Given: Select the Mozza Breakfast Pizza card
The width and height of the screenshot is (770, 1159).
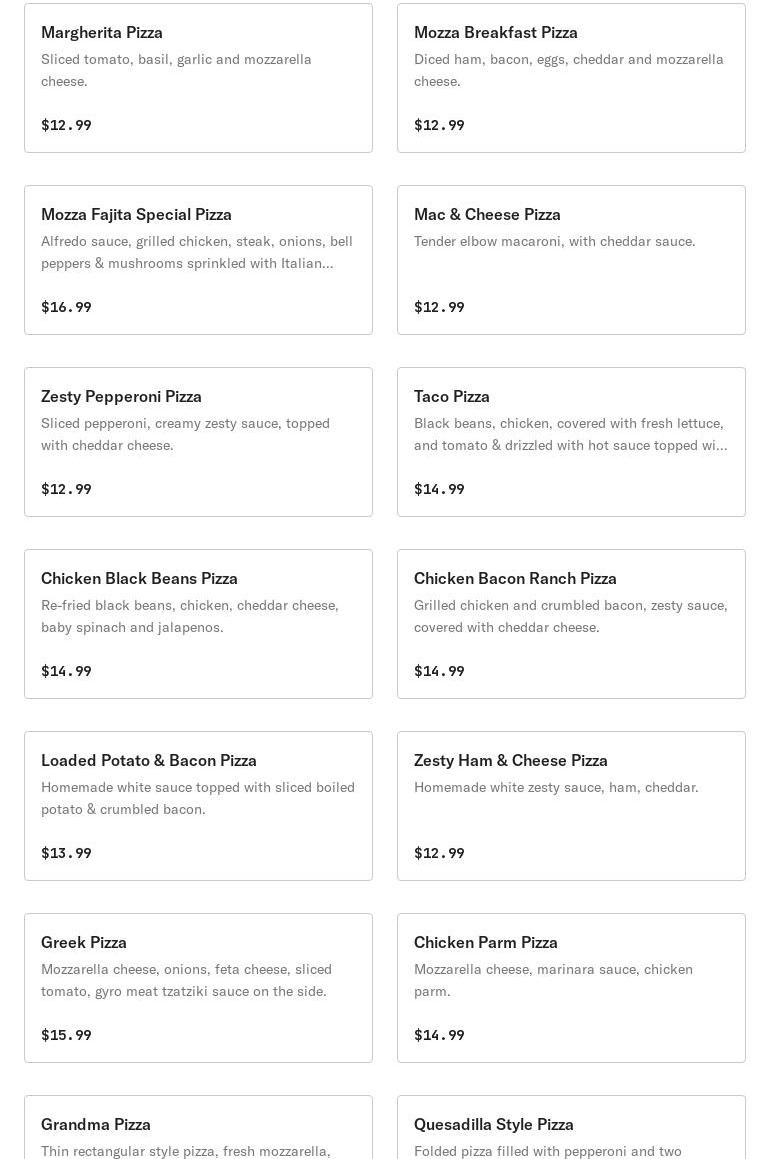Looking at the screenshot, I should click(x=571, y=78).
